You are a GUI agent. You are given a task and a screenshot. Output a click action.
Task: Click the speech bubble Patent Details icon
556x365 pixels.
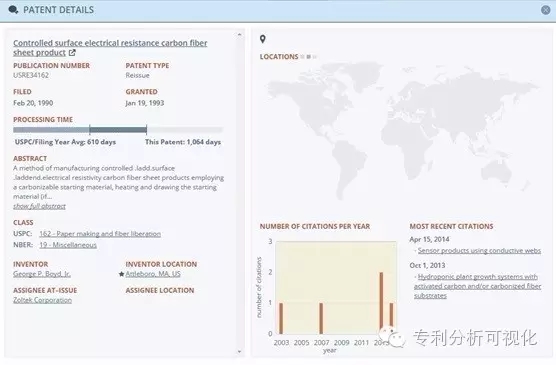pos(13,10)
